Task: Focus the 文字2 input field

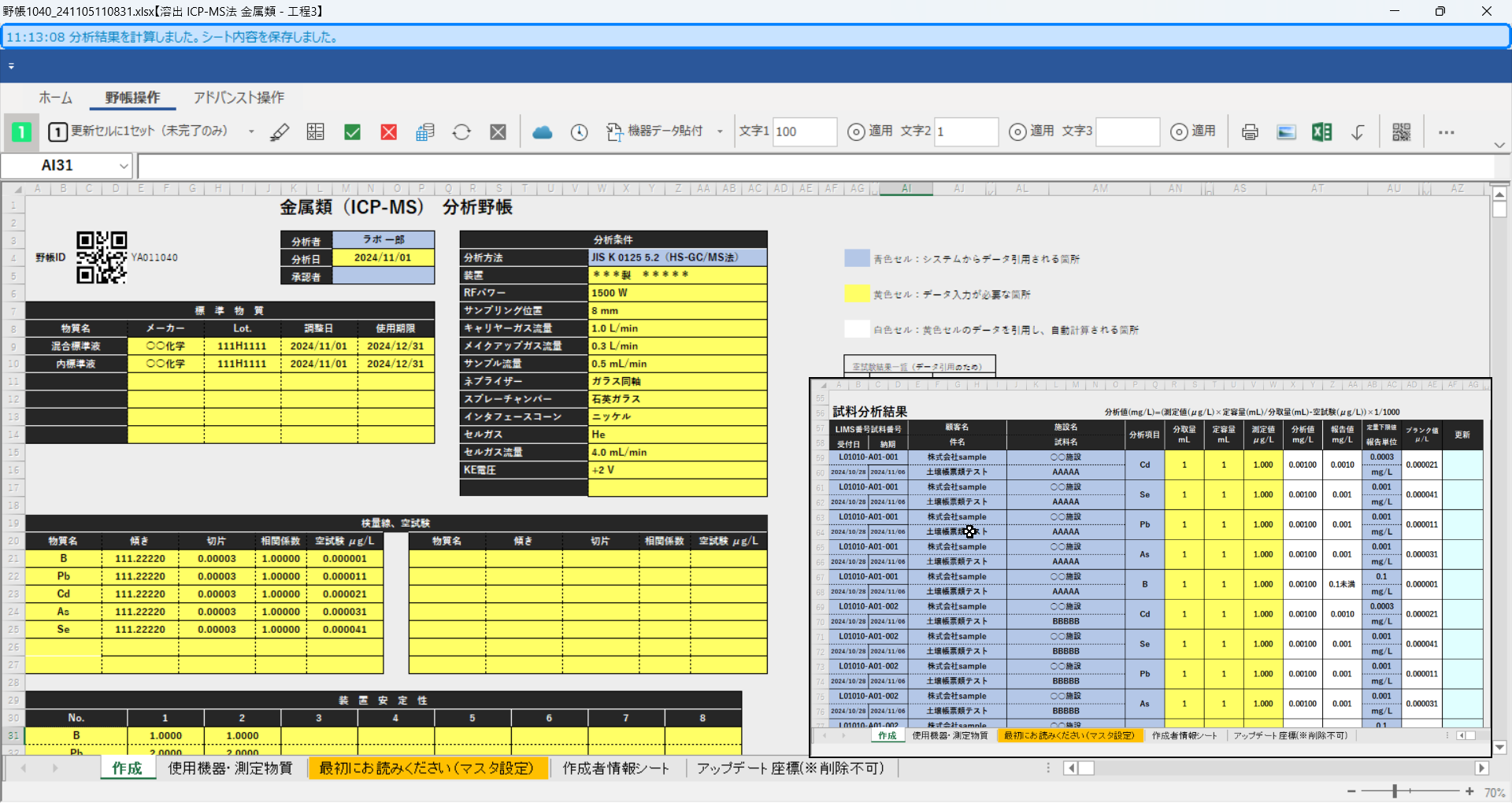Action: click(966, 131)
